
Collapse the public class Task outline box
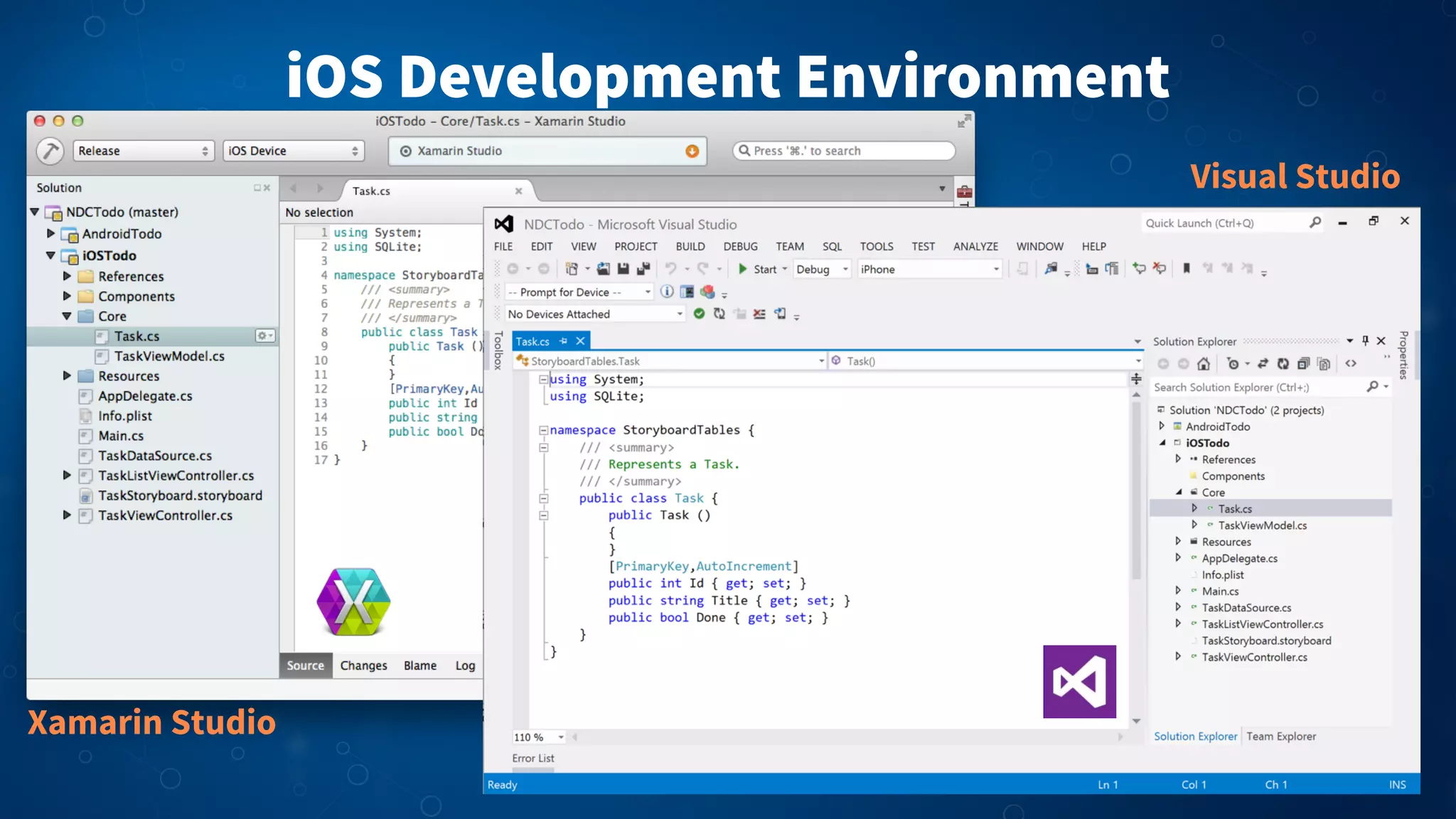tap(543, 498)
